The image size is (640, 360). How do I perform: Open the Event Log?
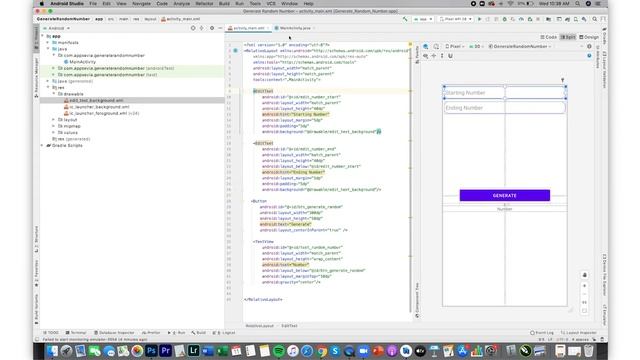pos(542,333)
